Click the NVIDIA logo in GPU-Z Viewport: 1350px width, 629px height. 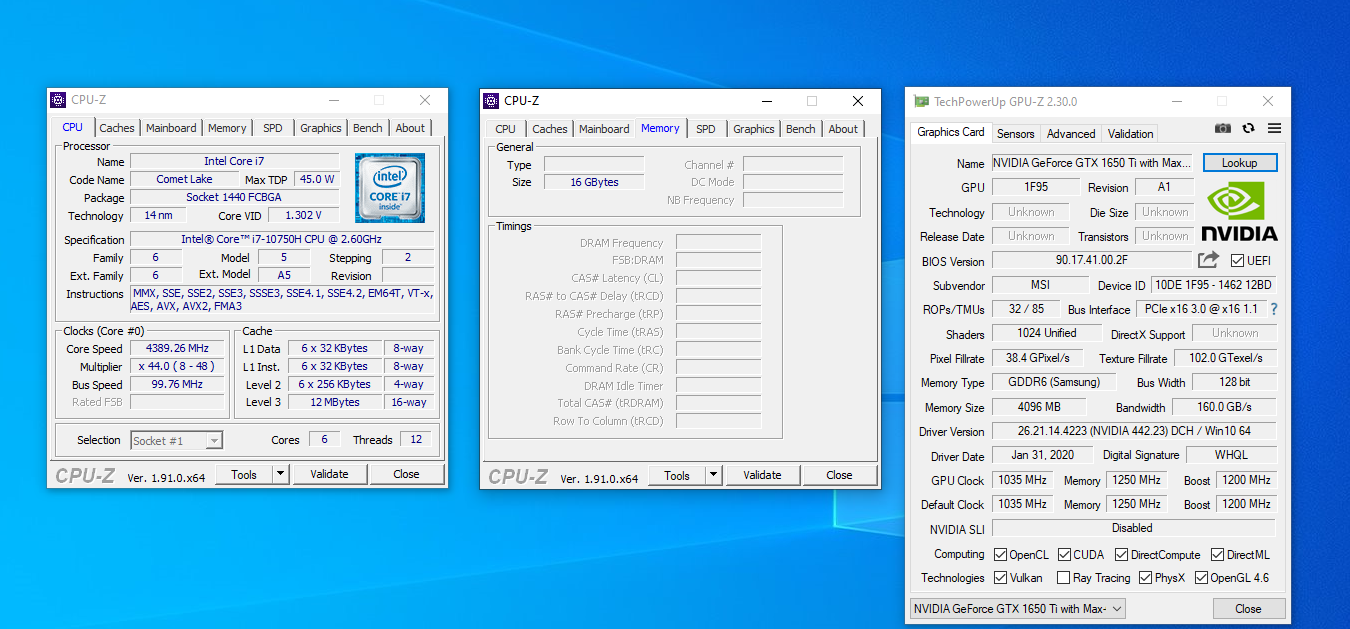(x=1239, y=212)
